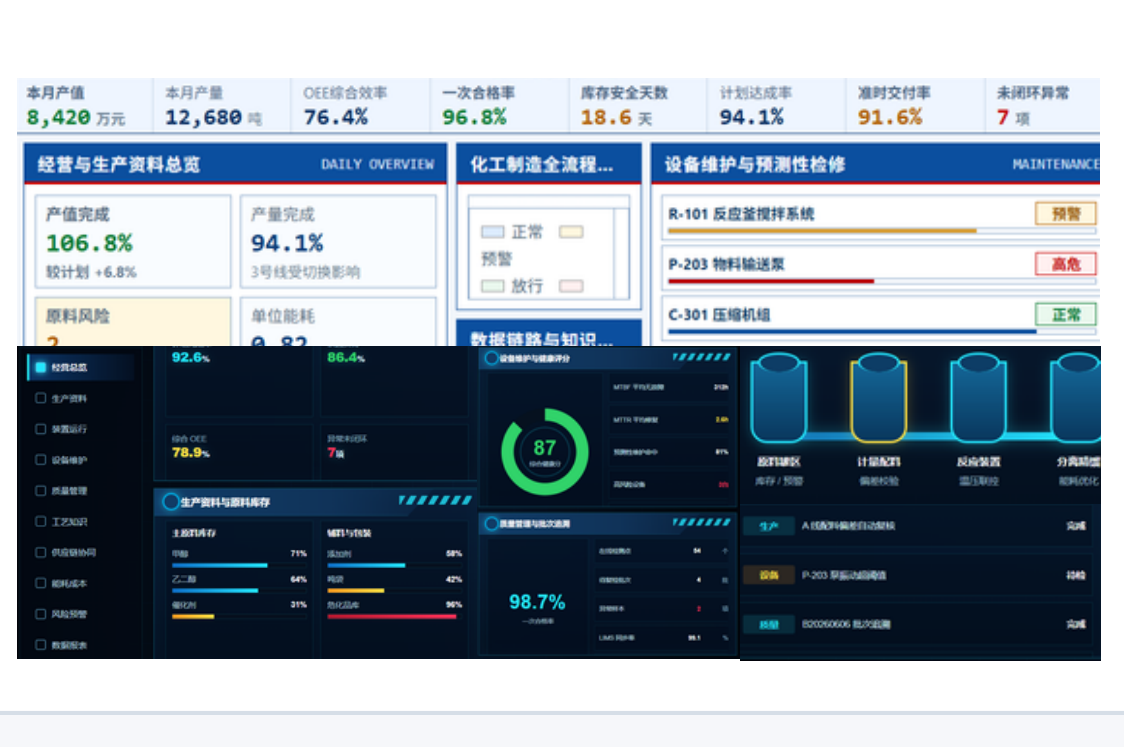Click the 综合 OEE 78.9% tile
Screen dimensions: 1124x747
pos(239,450)
